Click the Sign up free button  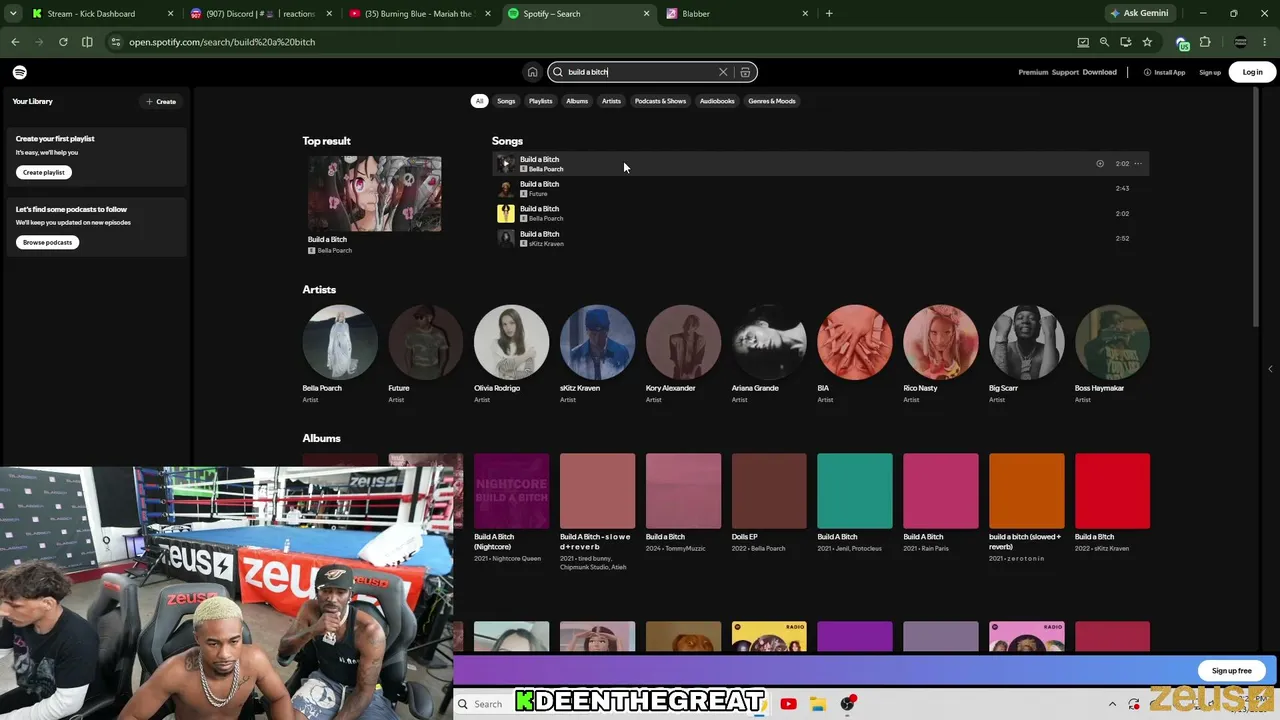click(1231, 671)
